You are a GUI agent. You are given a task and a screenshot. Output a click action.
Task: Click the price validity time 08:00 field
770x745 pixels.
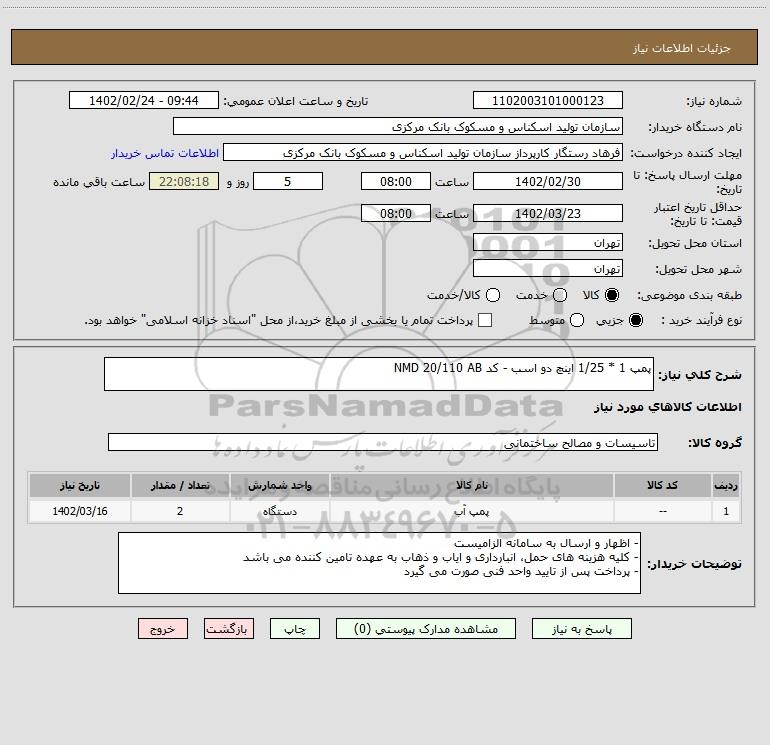coord(396,214)
